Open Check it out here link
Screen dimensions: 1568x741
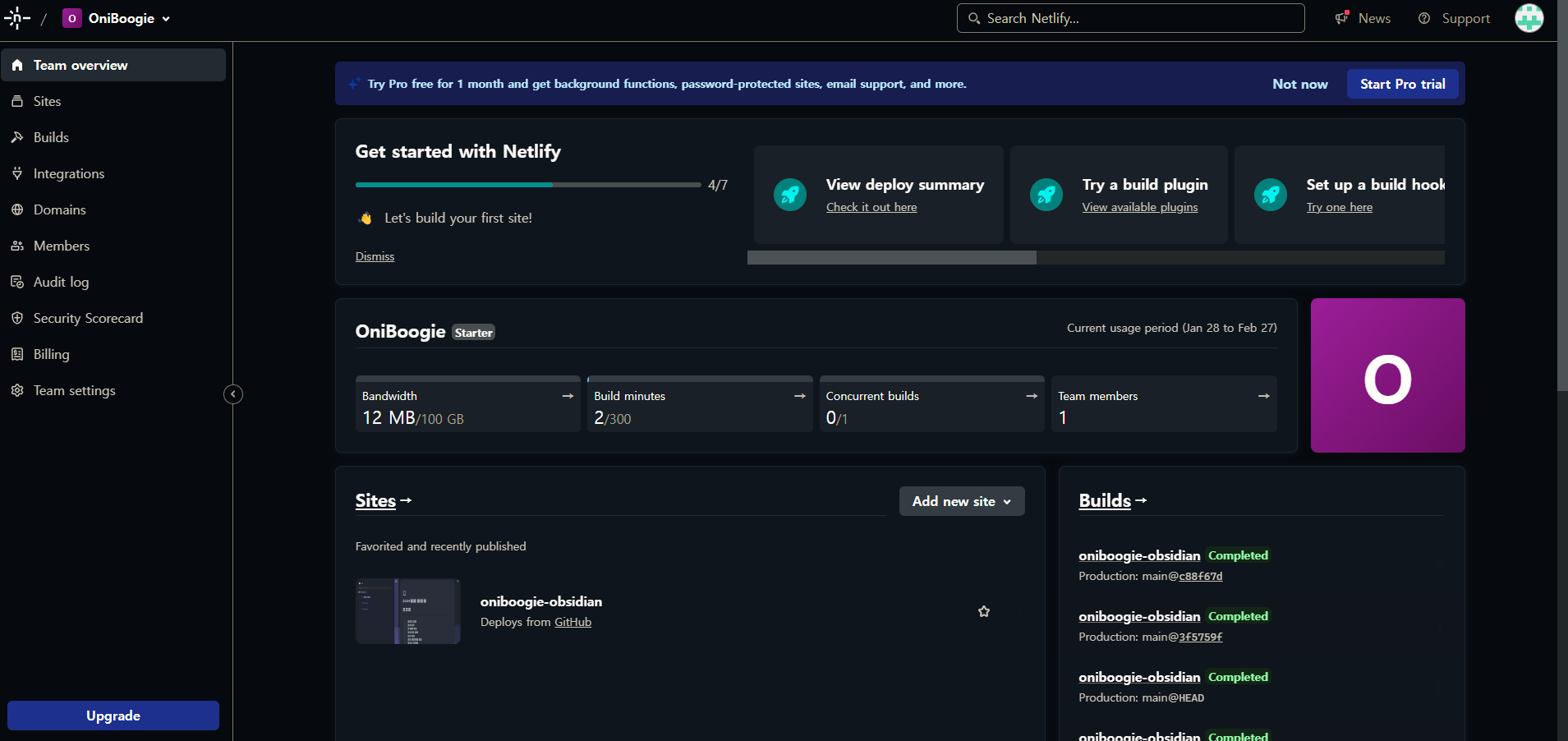point(871,207)
